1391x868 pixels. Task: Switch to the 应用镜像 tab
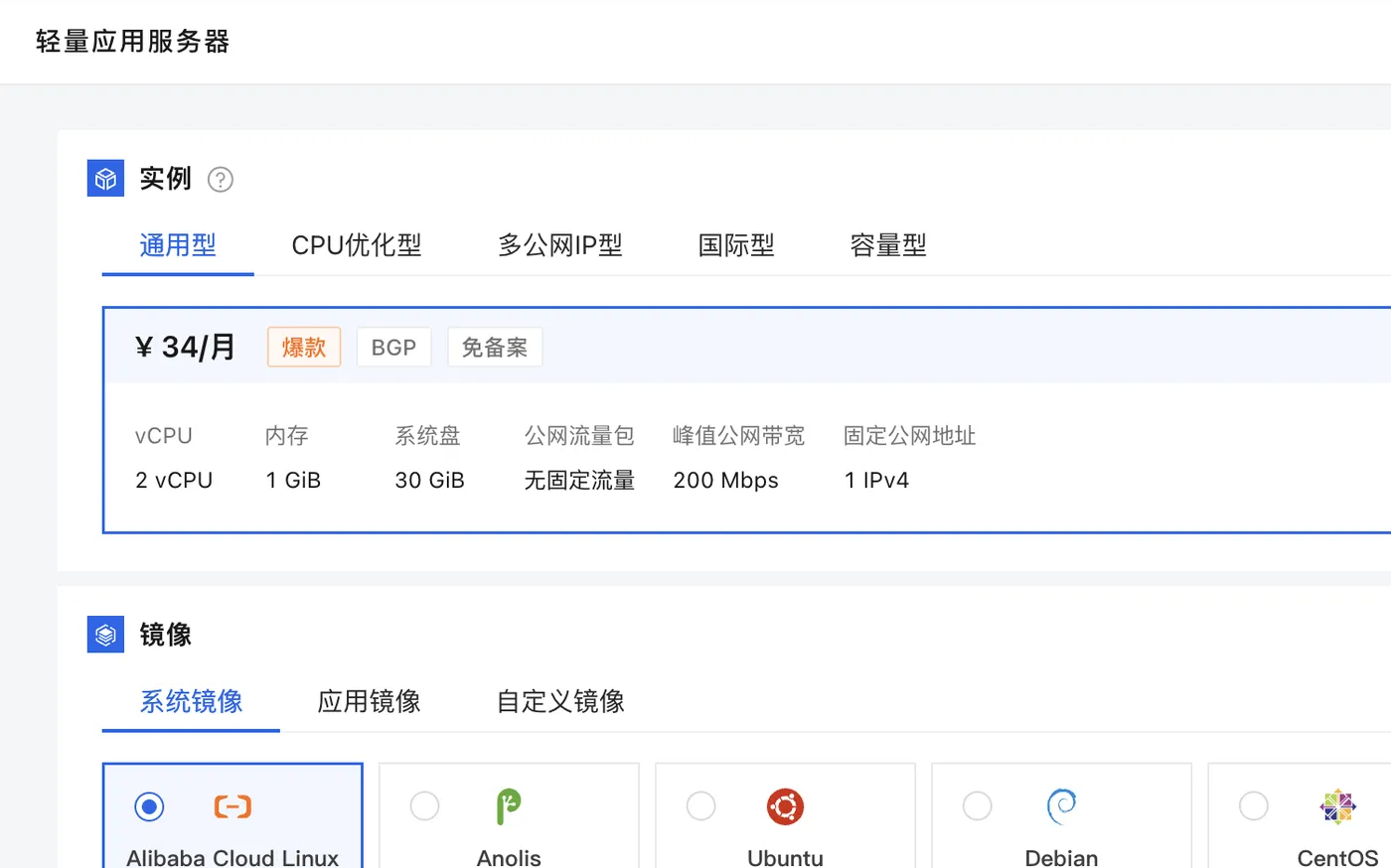[x=369, y=702]
